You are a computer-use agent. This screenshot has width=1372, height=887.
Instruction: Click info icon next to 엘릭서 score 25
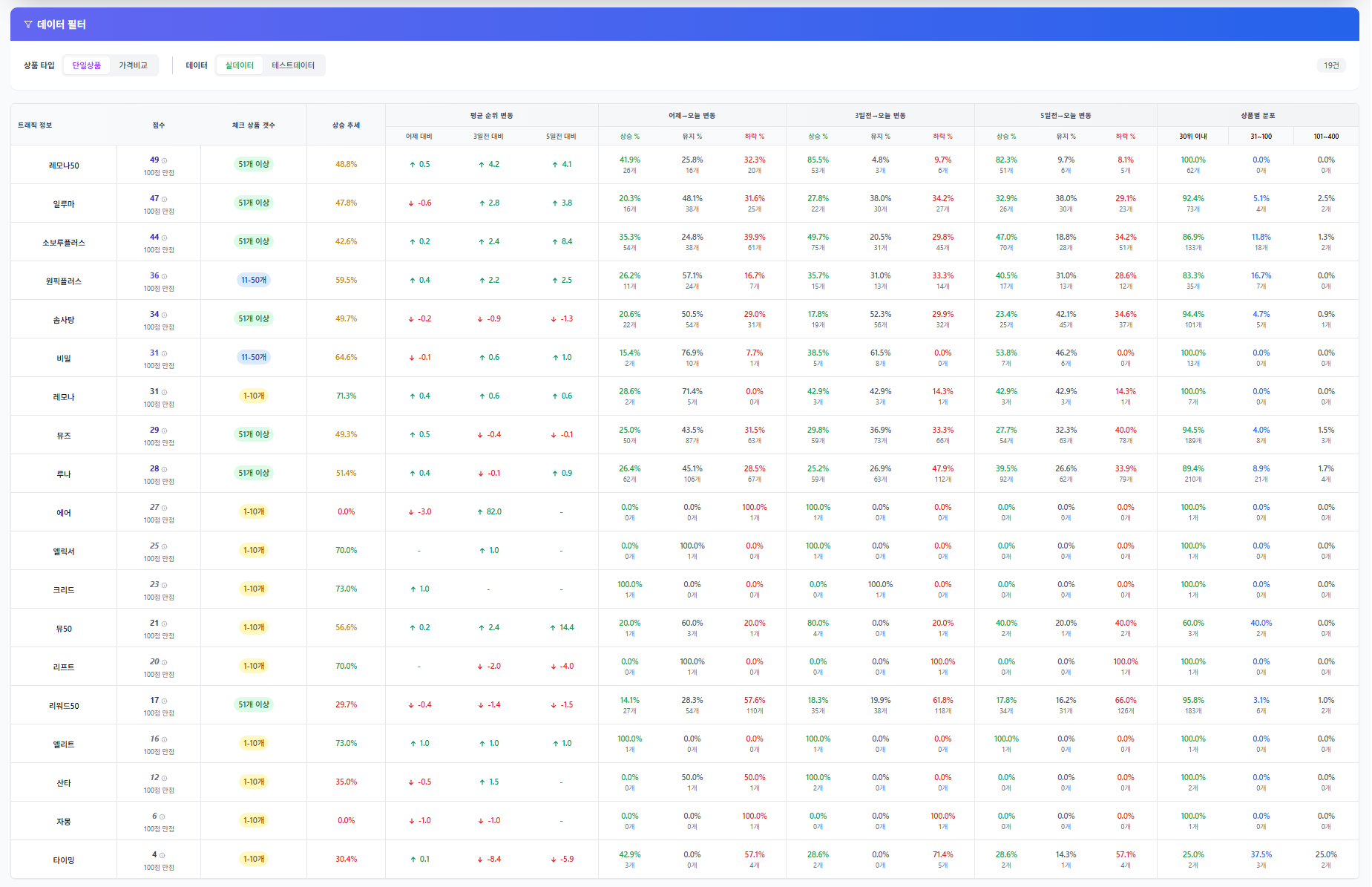click(165, 546)
